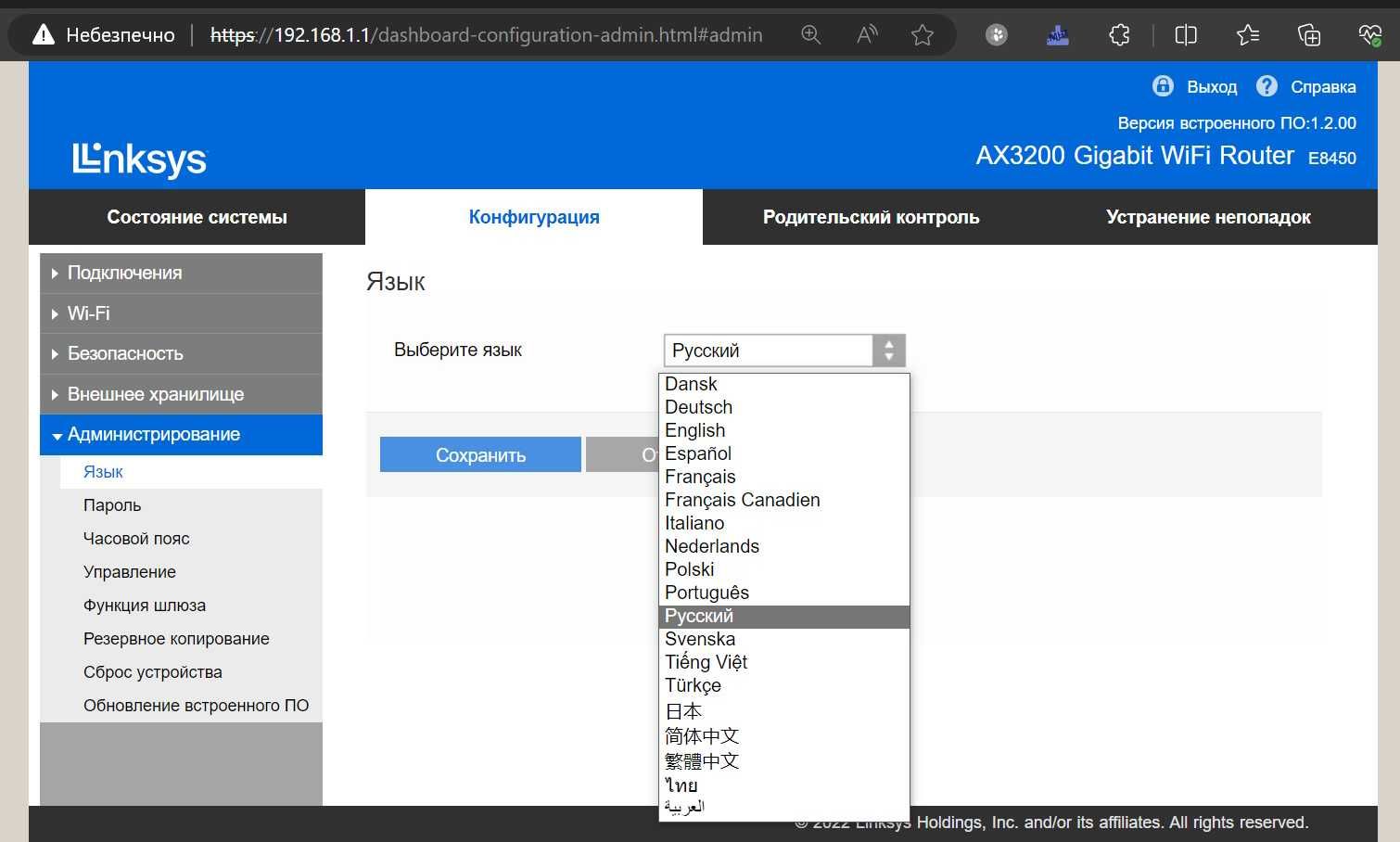The image size is (1400, 842).
Task: Toggle Split screen icon in browser toolbar
Action: 1186,35
